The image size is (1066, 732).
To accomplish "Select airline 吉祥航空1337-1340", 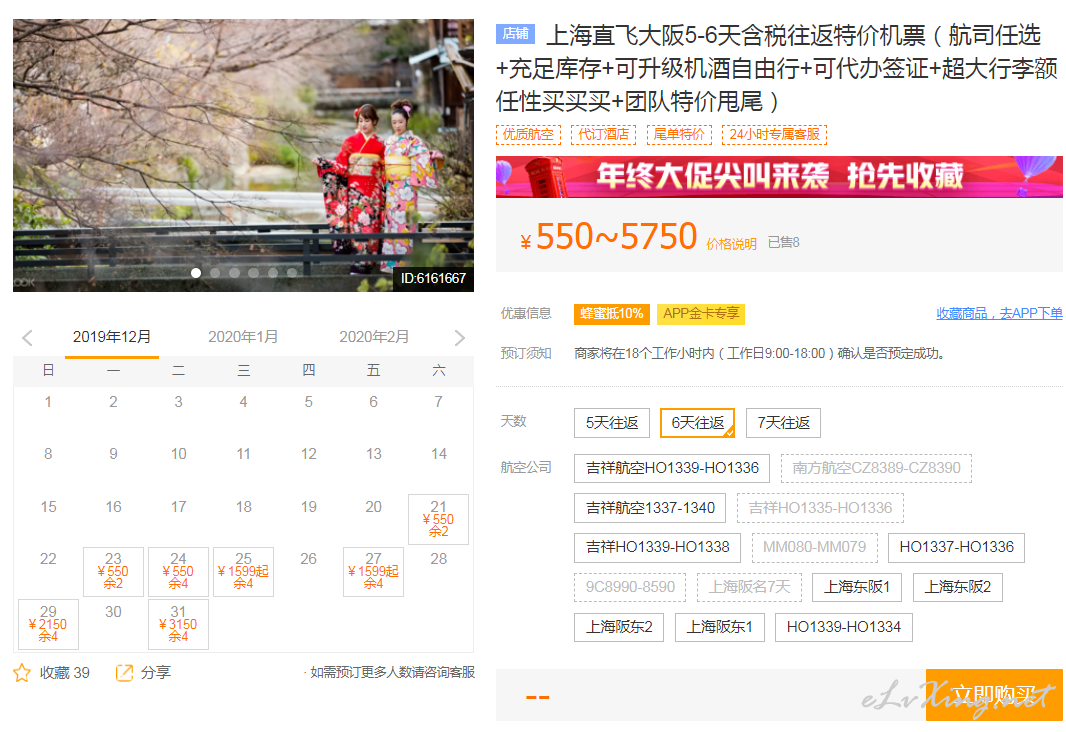I will click(x=650, y=508).
